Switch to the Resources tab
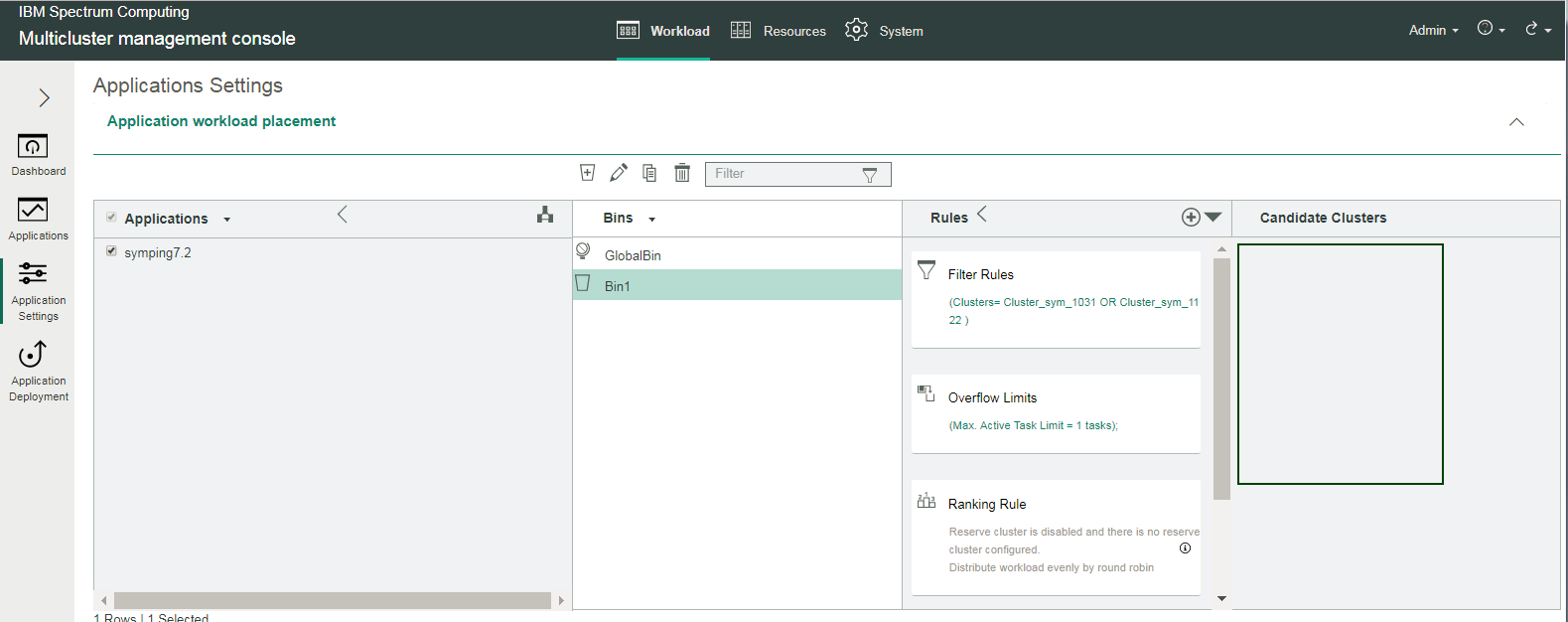This screenshot has height=622, width=1568. (x=779, y=31)
